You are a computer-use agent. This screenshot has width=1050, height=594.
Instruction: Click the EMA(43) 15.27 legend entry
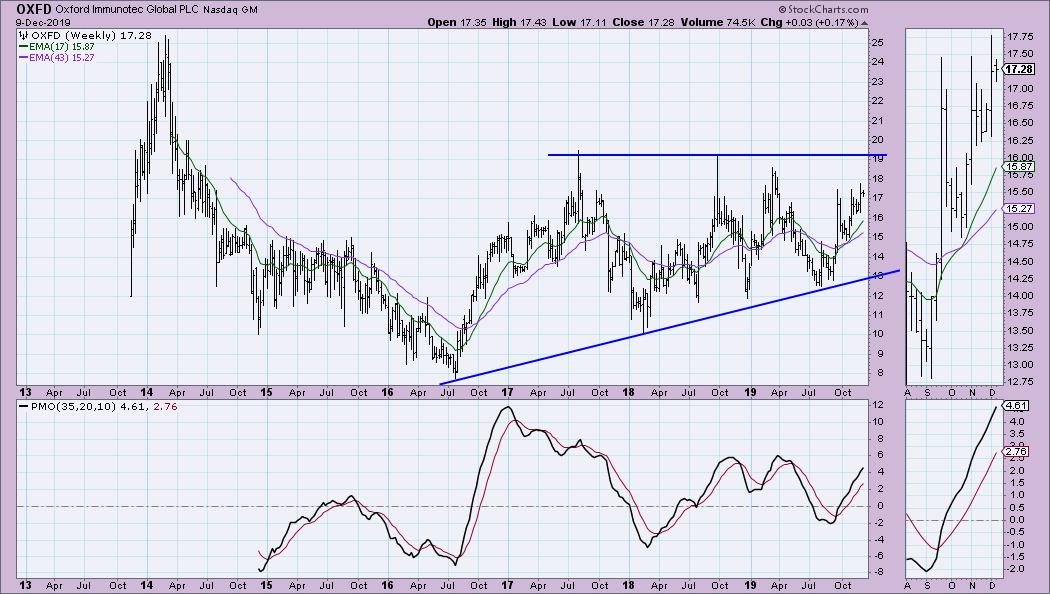tap(57, 58)
